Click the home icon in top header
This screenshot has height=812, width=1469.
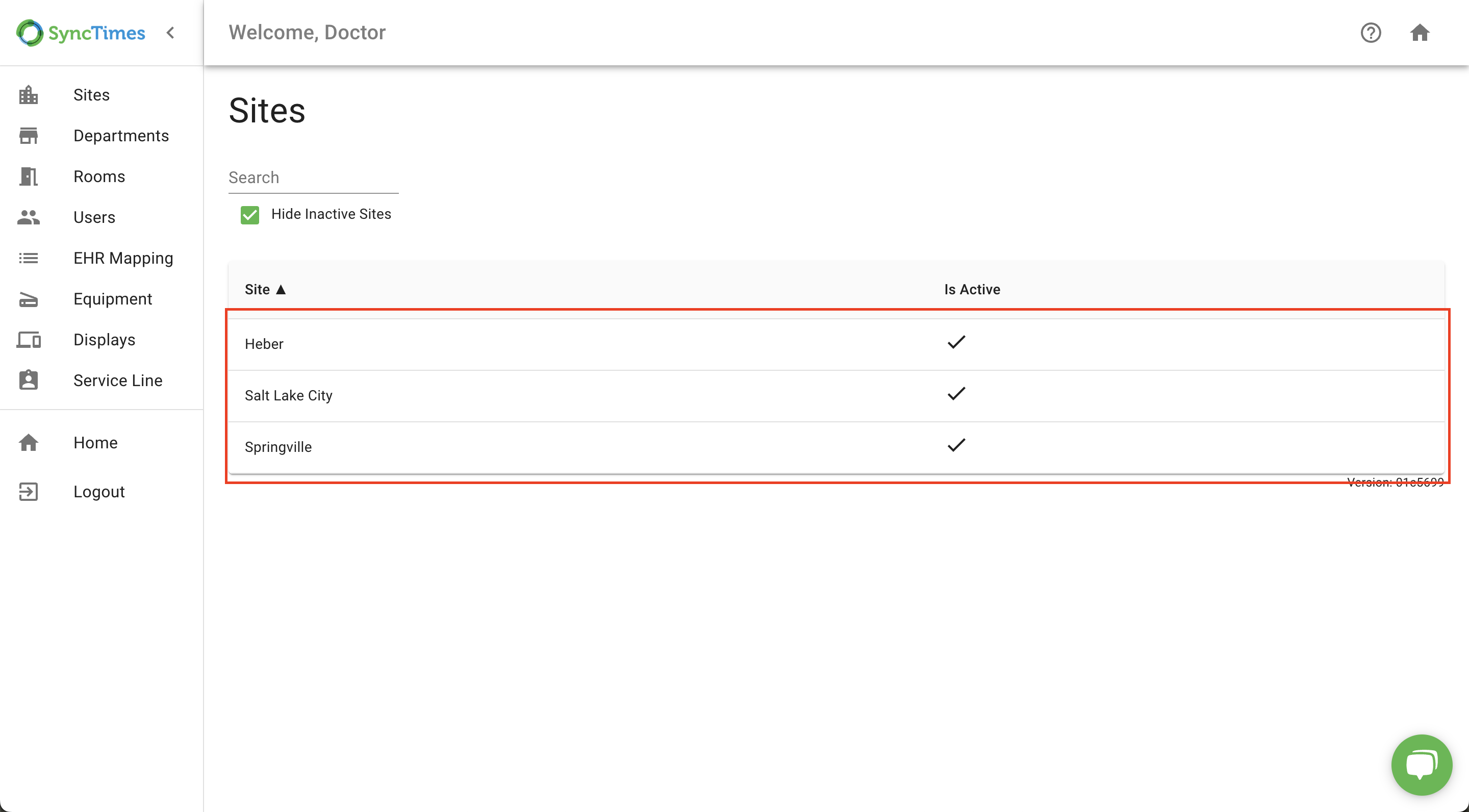click(1420, 33)
